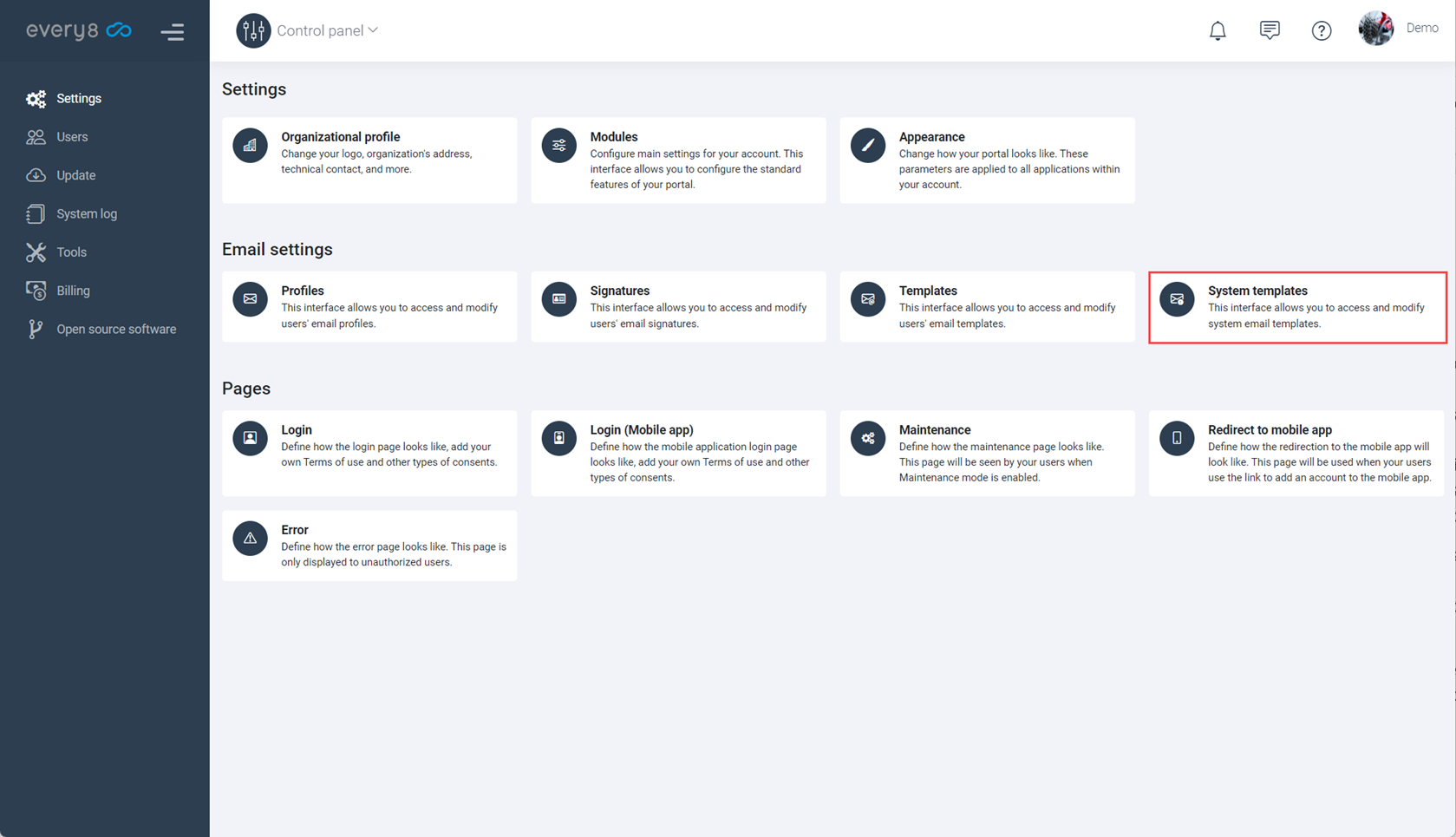
Task: Click the notifications bell icon
Action: coord(1218,30)
